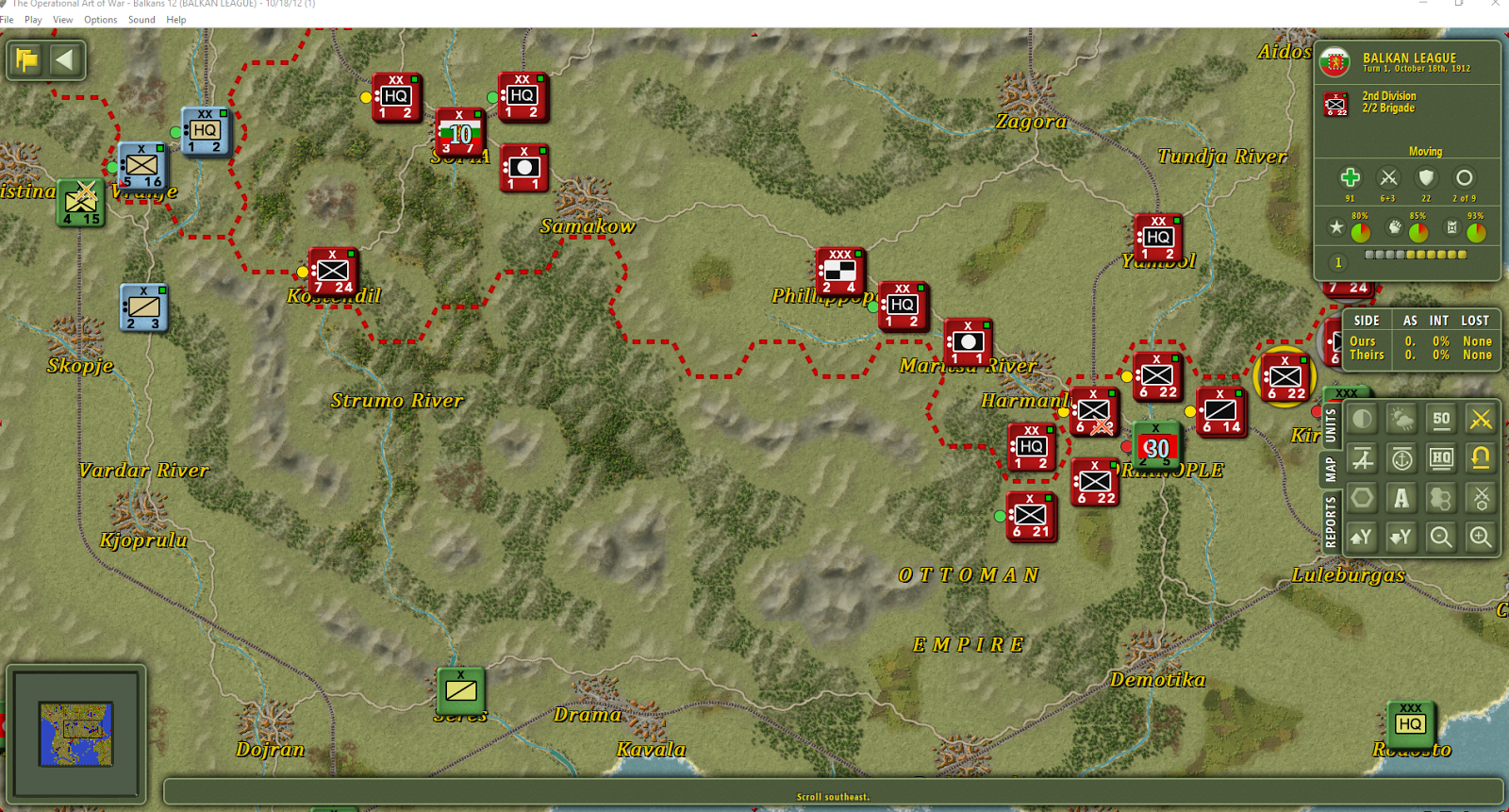1509x812 pixels.
Task: Select the green HQ unit near Rodosto
Action: [x=1411, y=724]
